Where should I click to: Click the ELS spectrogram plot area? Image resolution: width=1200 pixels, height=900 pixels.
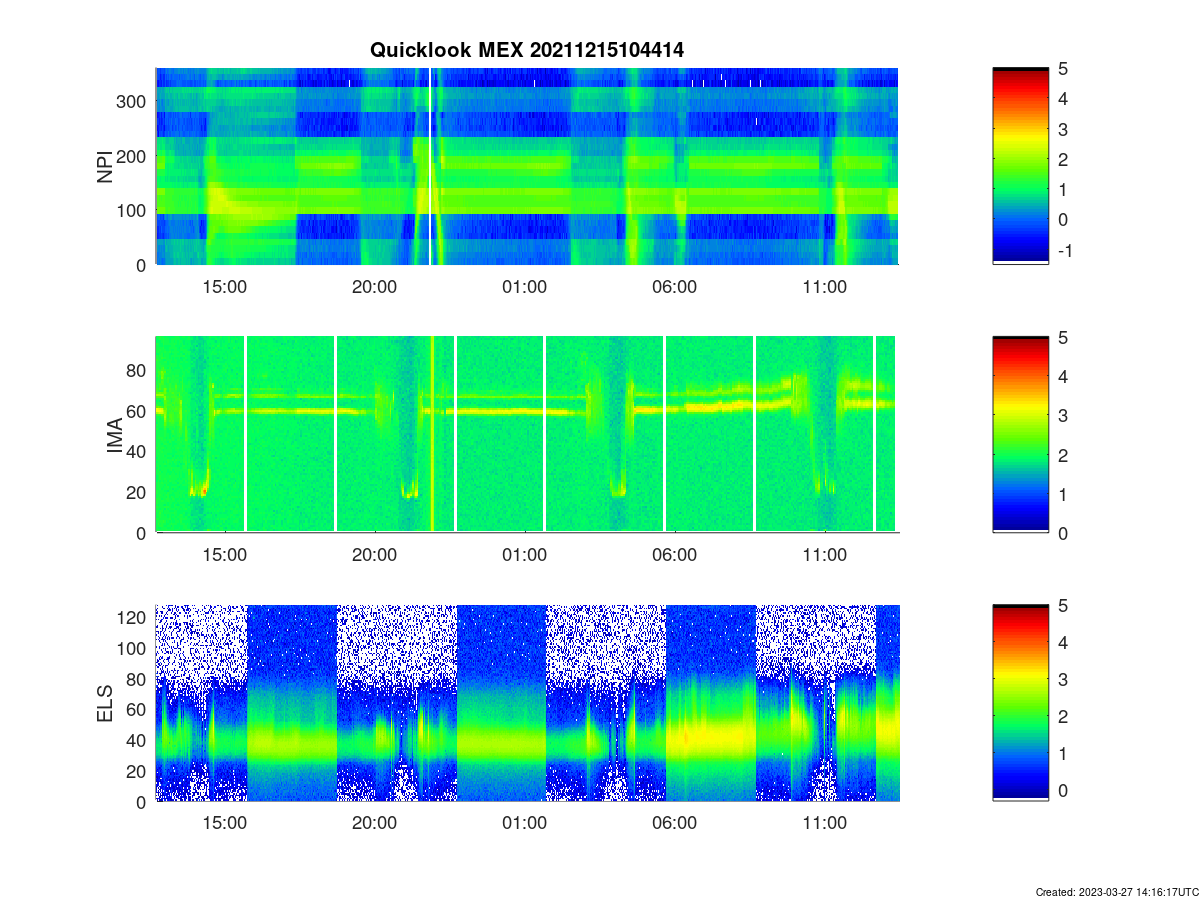[x=527, y=703]
